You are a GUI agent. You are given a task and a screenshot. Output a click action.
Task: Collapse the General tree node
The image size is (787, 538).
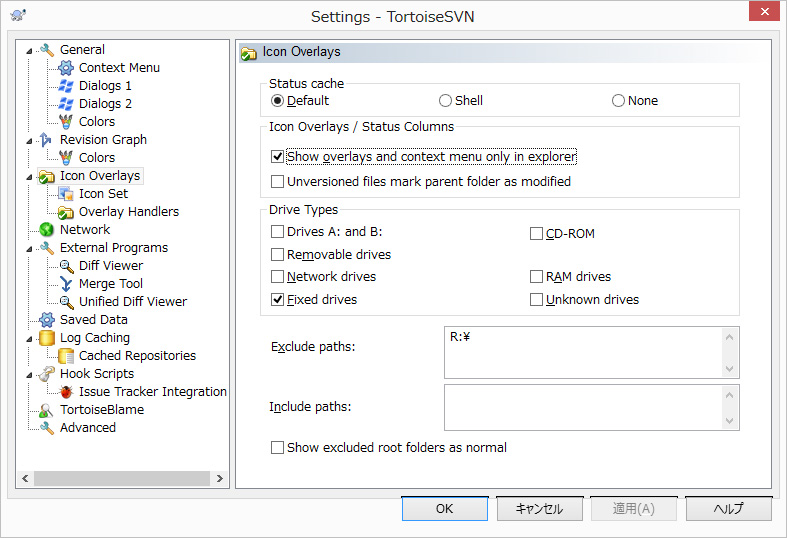point(30,51)
